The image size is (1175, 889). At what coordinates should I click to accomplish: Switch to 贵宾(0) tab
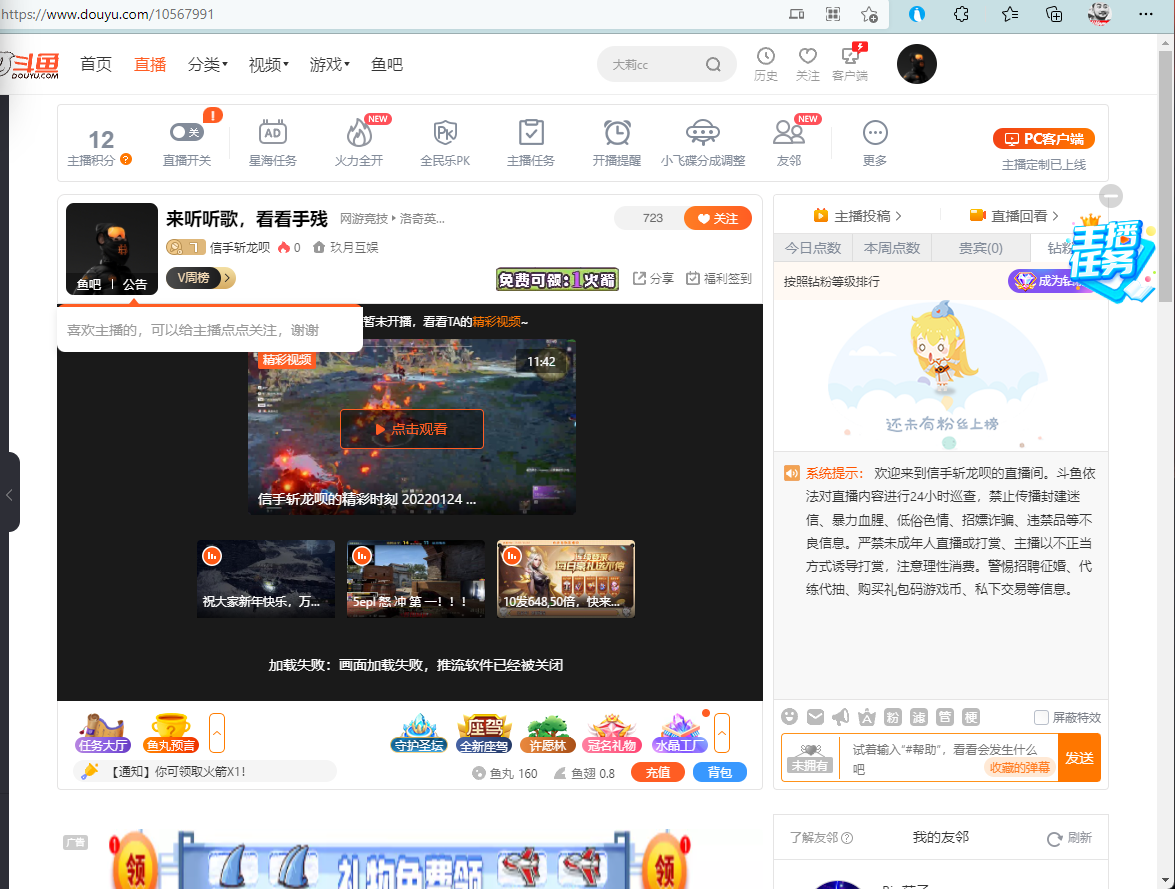click(x=980, y=247)
